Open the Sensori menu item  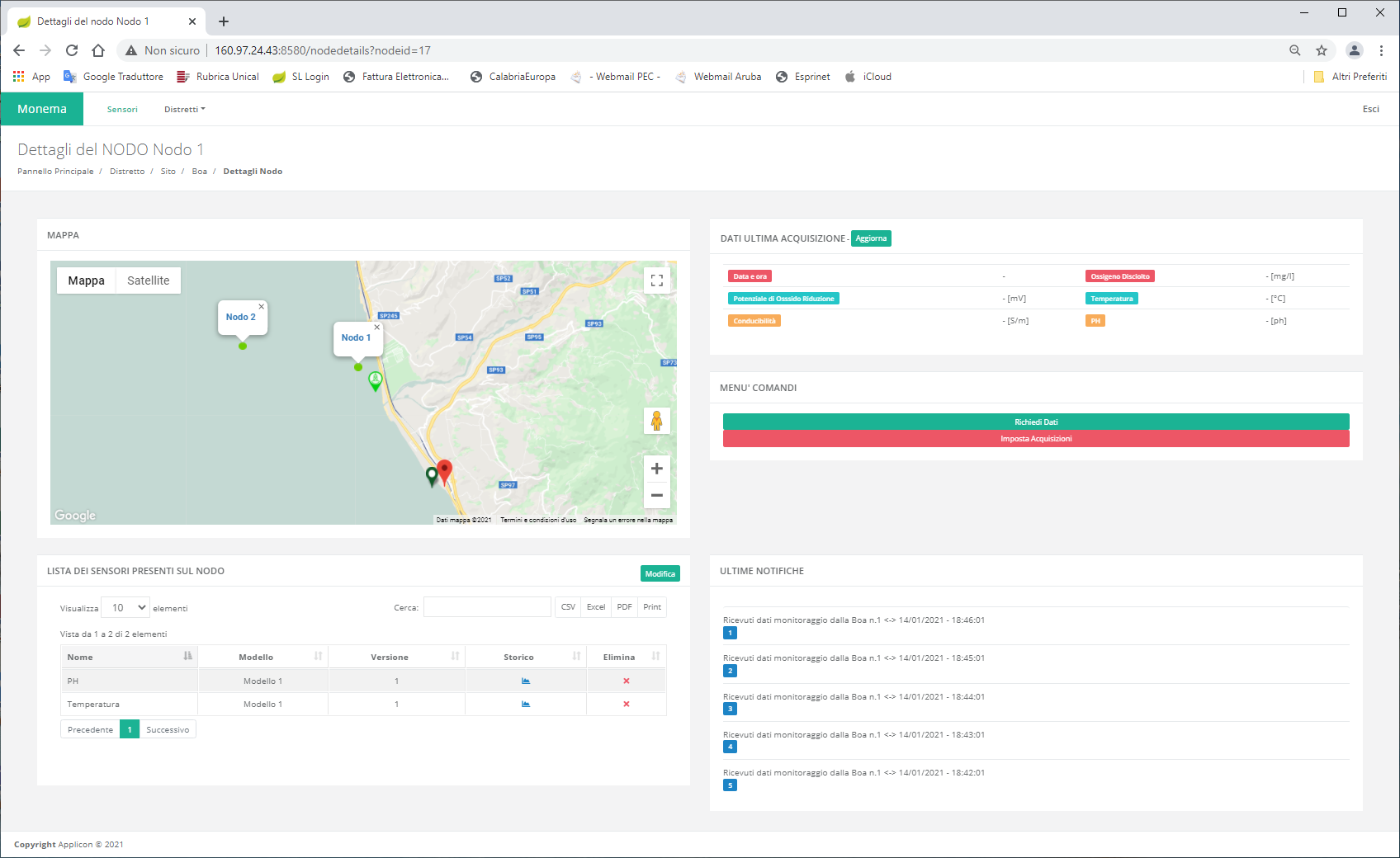(x=122, y=109)
